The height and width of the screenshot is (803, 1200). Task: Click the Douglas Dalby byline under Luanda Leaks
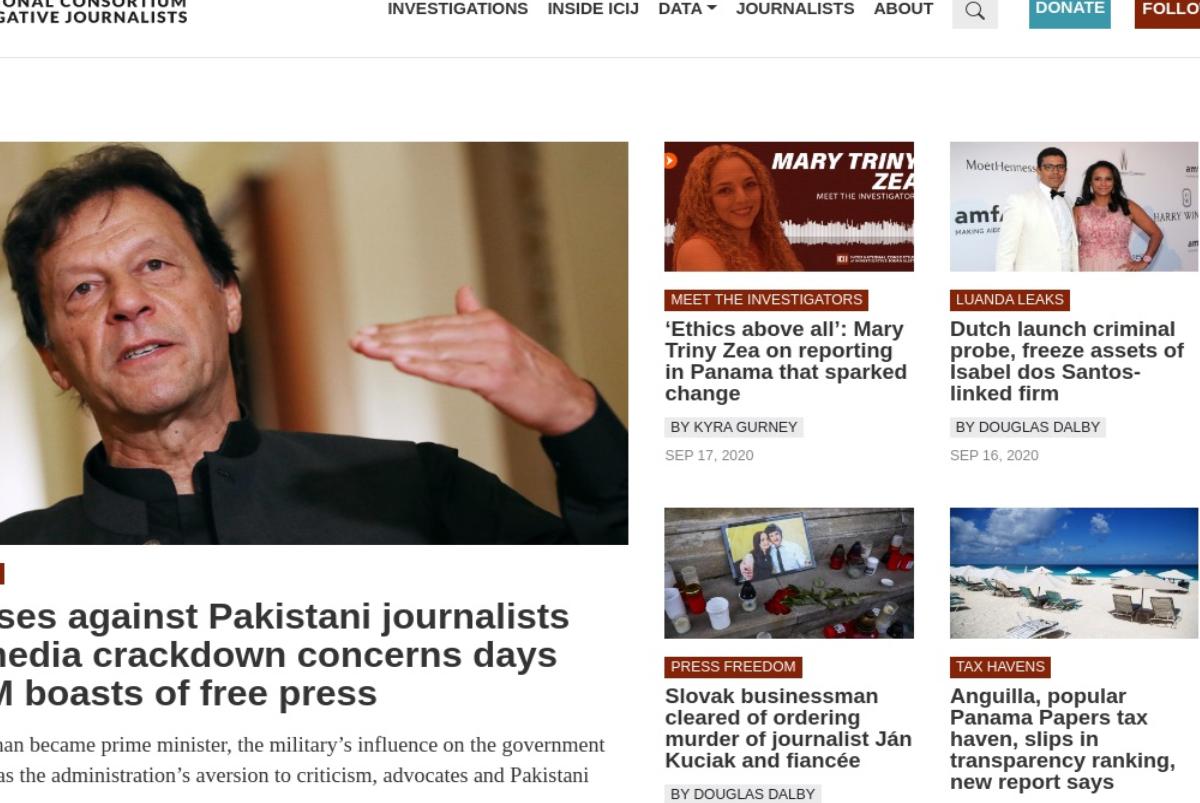[1028, 427]
